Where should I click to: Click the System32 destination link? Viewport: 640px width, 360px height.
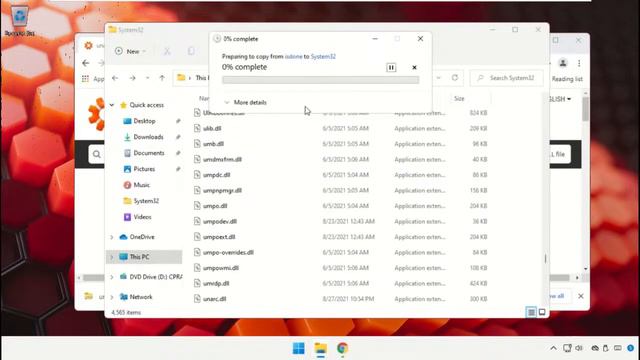[x=323, y=57]
